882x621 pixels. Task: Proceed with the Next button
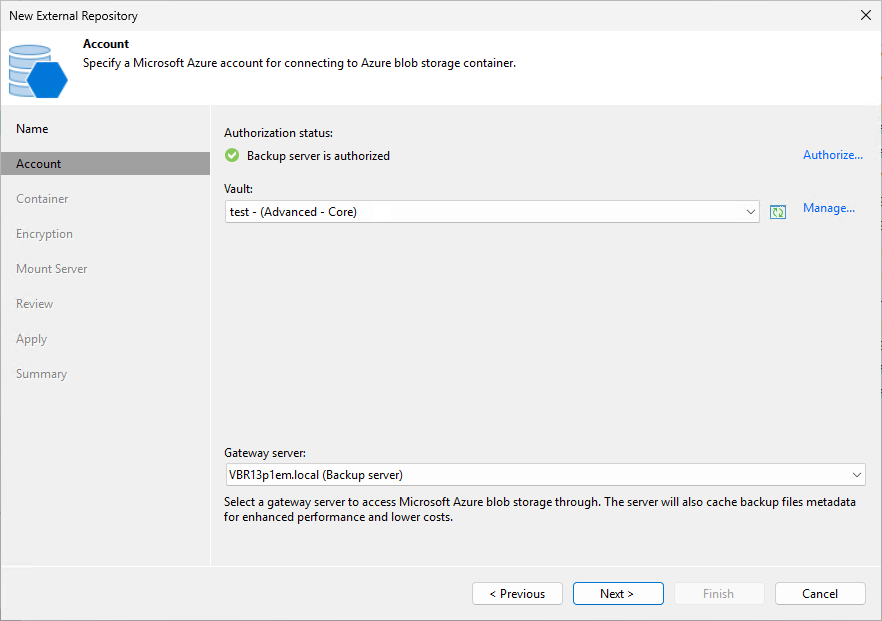coord(618,593)
